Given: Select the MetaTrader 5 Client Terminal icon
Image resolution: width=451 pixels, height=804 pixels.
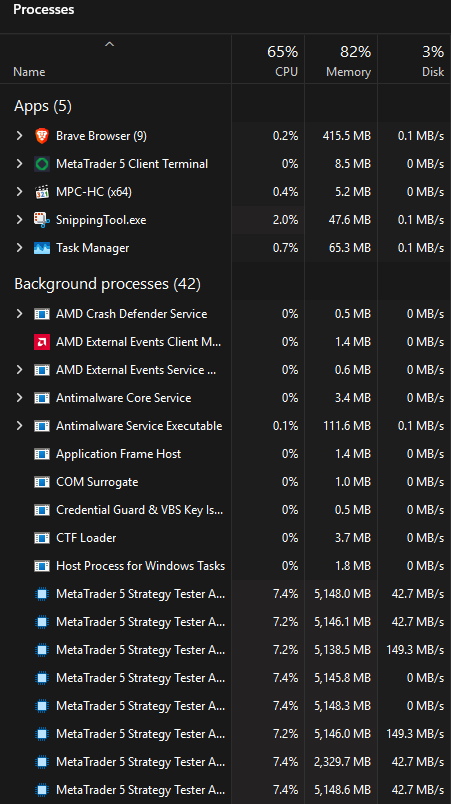Looking at the screenshot, I should pyautogui.click(x=42, y=164).
